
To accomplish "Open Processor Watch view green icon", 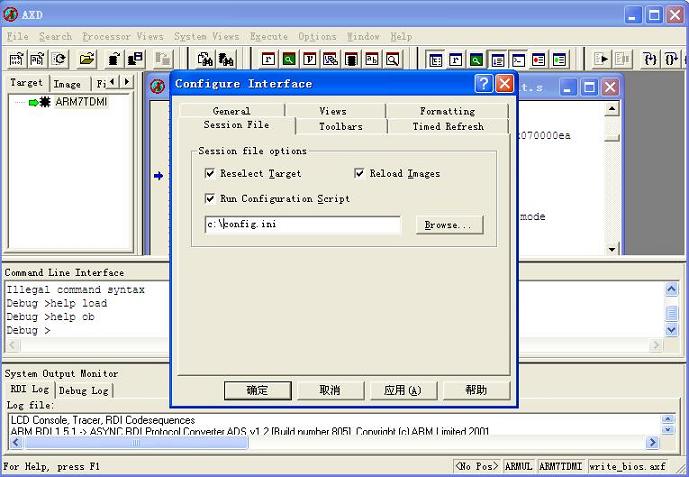I will point(289,59).
